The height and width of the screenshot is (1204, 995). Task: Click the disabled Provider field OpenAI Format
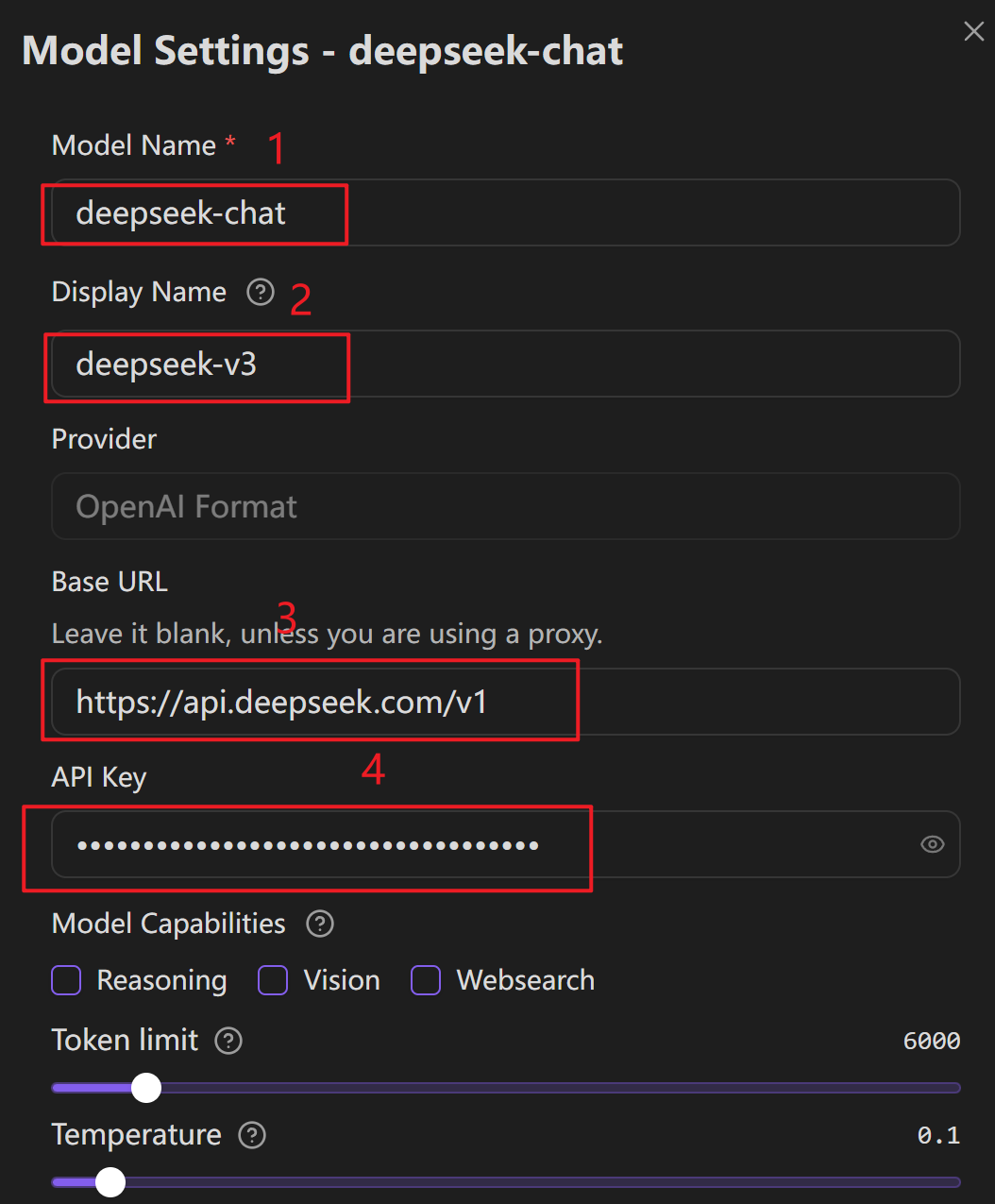[506, 506]
